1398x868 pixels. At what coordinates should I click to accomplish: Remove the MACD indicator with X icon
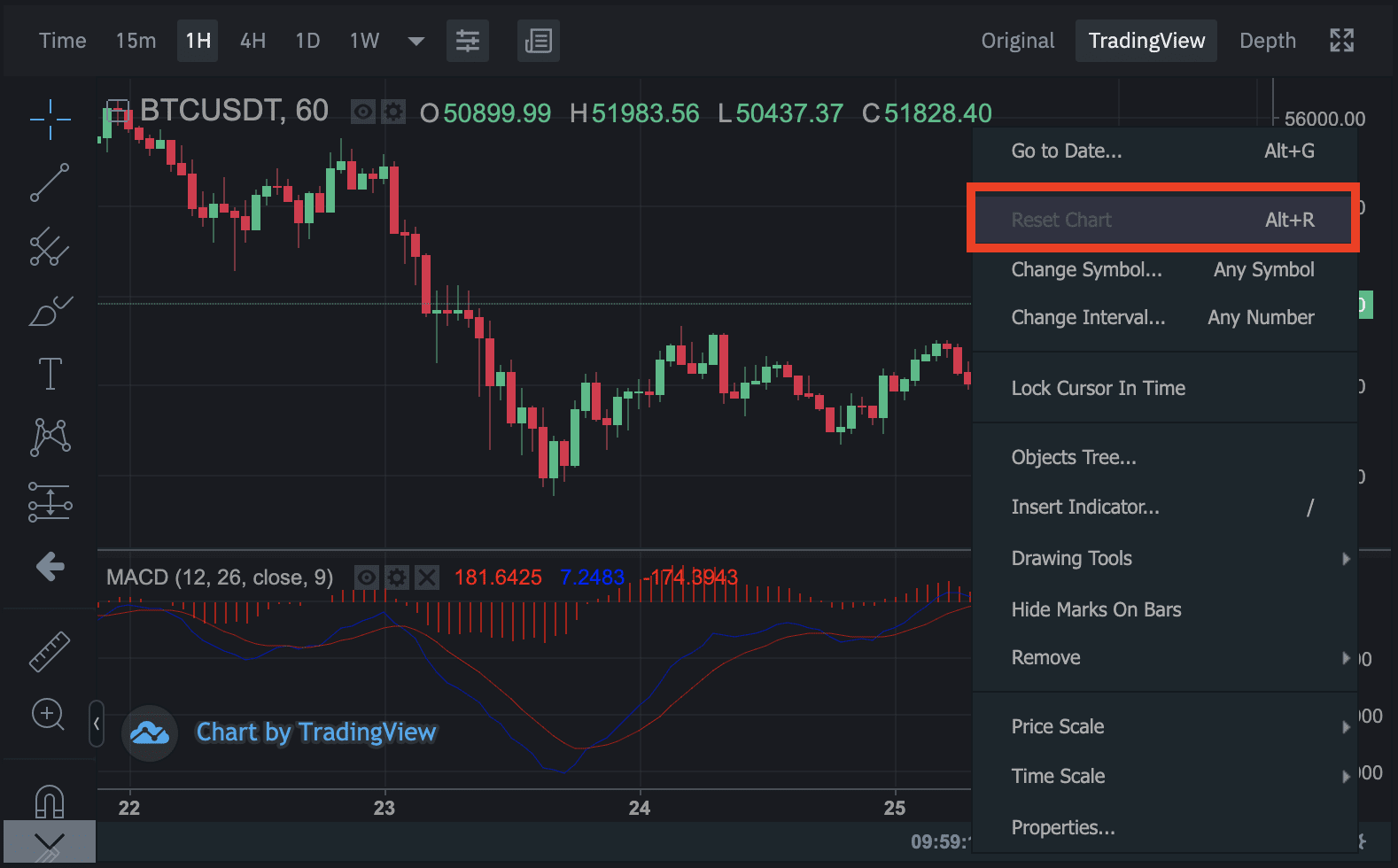(x=427, y=578)
